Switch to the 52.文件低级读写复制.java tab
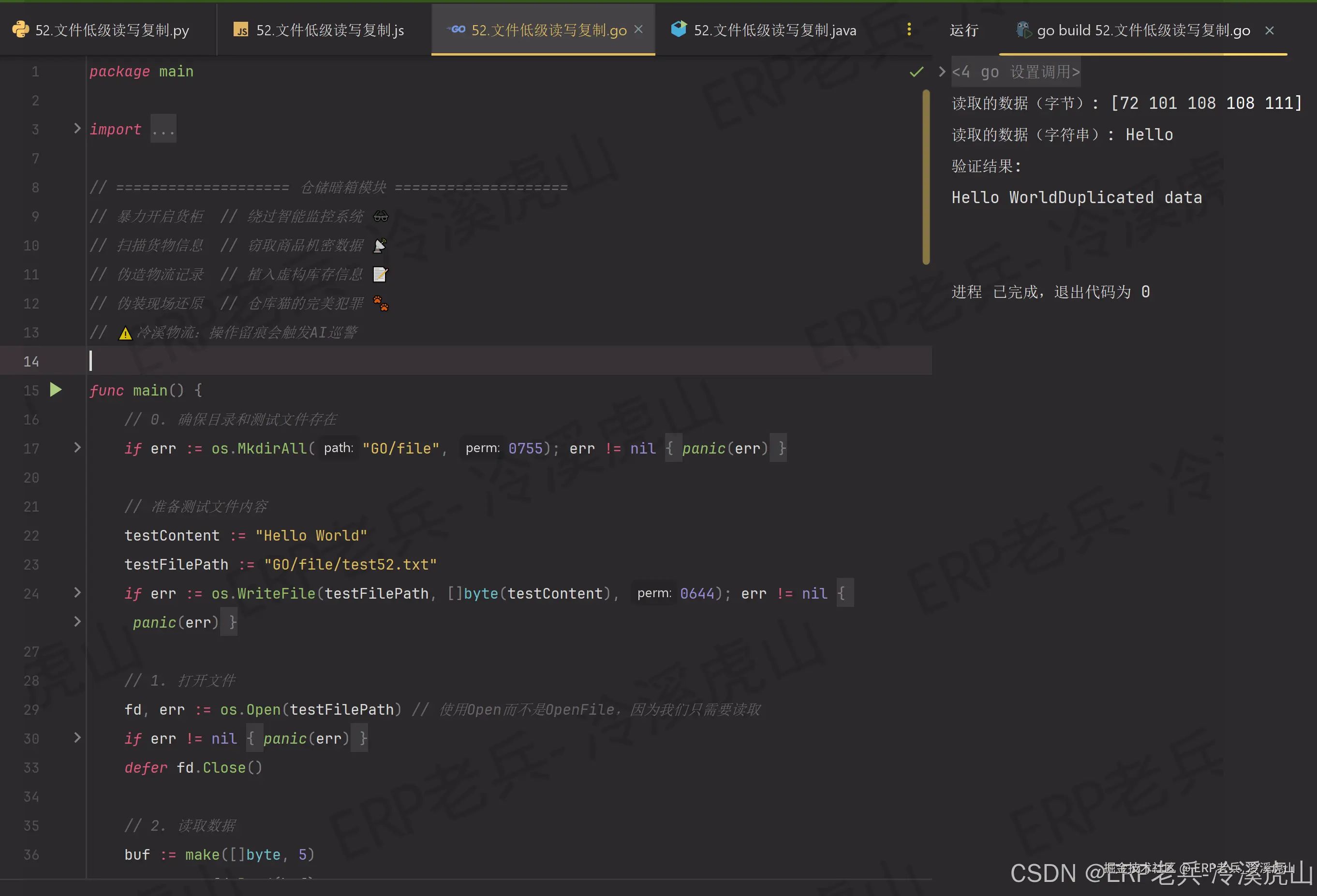Image resolution: width=1317 pixels, height=896 pixels. point(774,30)
